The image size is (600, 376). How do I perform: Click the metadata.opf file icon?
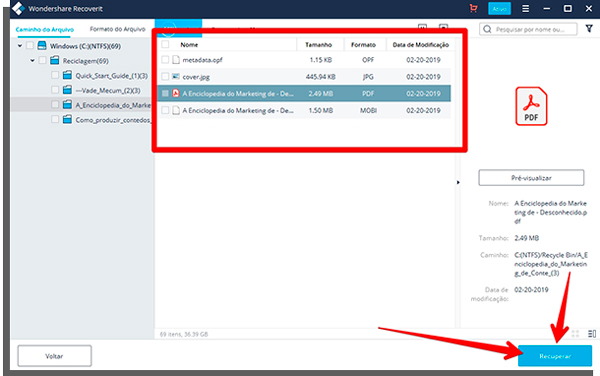click(x=176, y=60)
